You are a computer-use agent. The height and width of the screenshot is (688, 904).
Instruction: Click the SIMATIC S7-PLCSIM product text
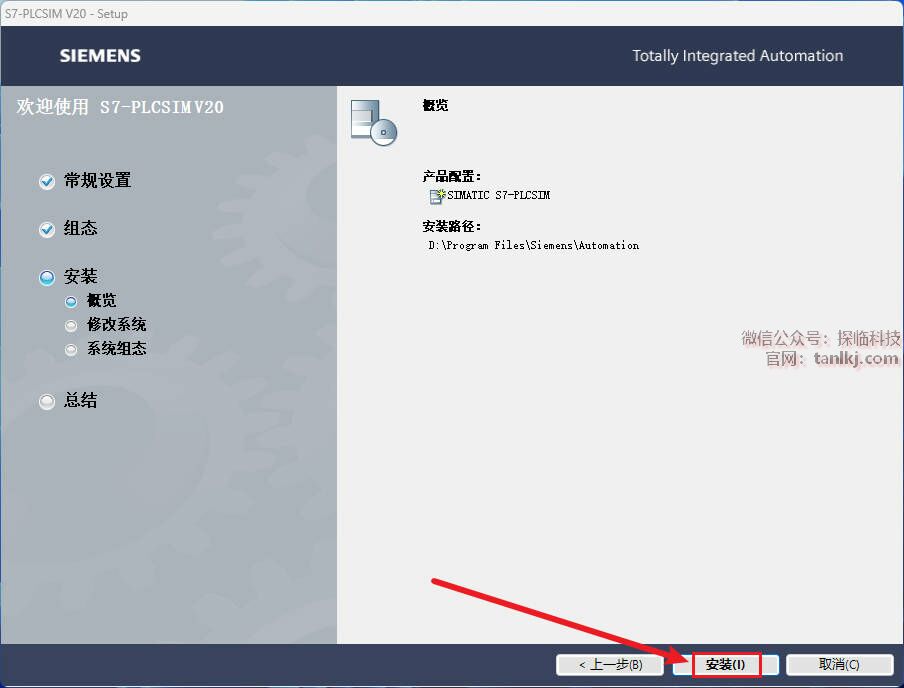pyautogui.click(x=499, y=196)
